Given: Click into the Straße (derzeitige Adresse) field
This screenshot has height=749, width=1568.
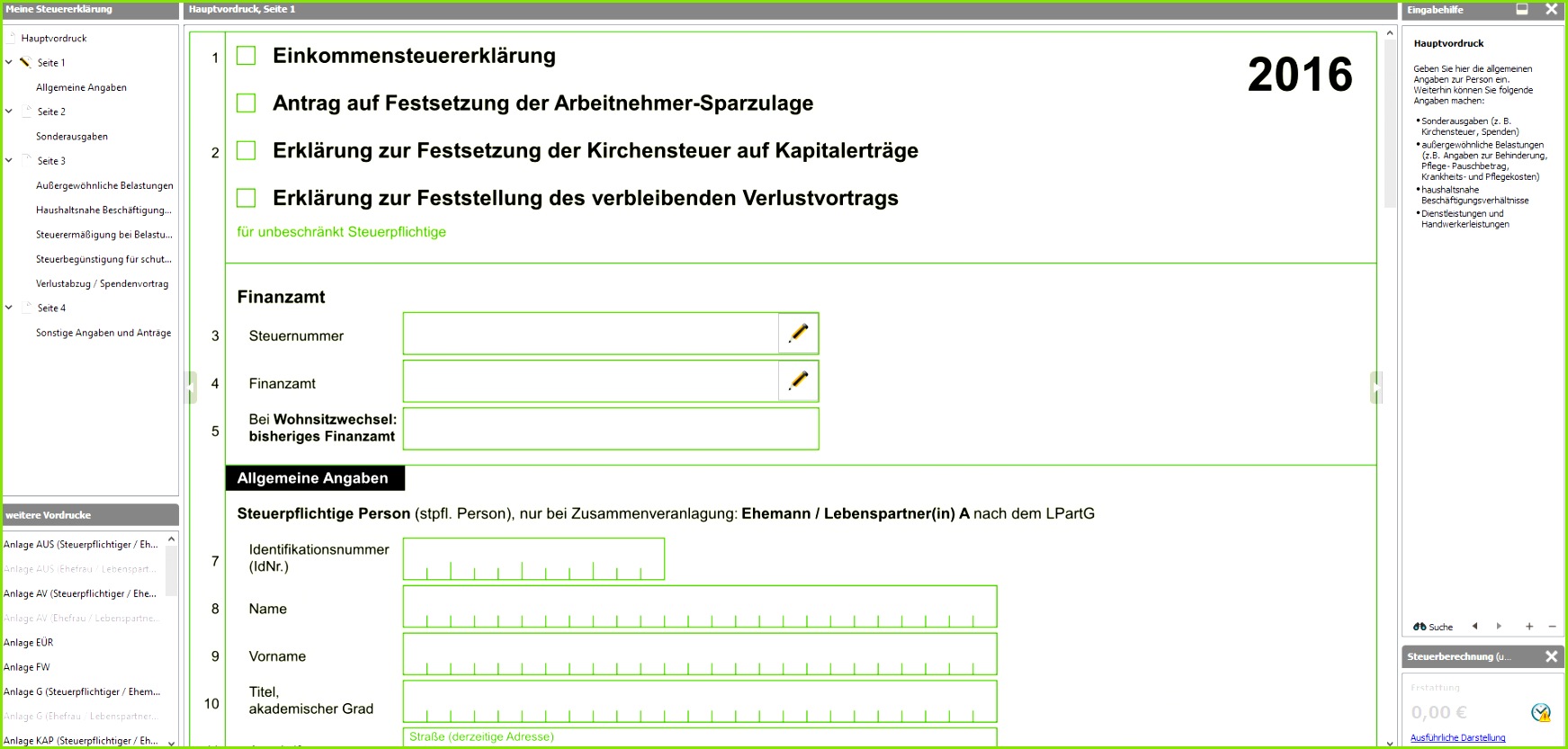Looking at the screenshot, I should pyautogui.click(x=700, y=737).
